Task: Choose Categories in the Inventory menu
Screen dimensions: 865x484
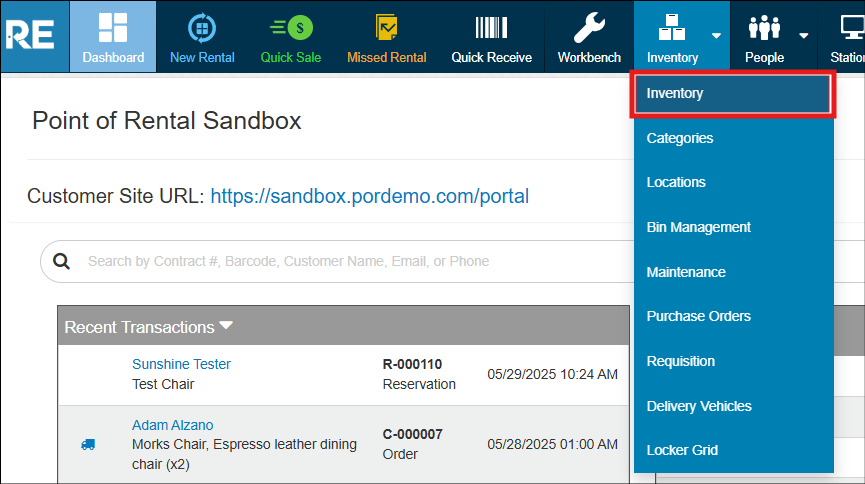Action: [680, 138]
